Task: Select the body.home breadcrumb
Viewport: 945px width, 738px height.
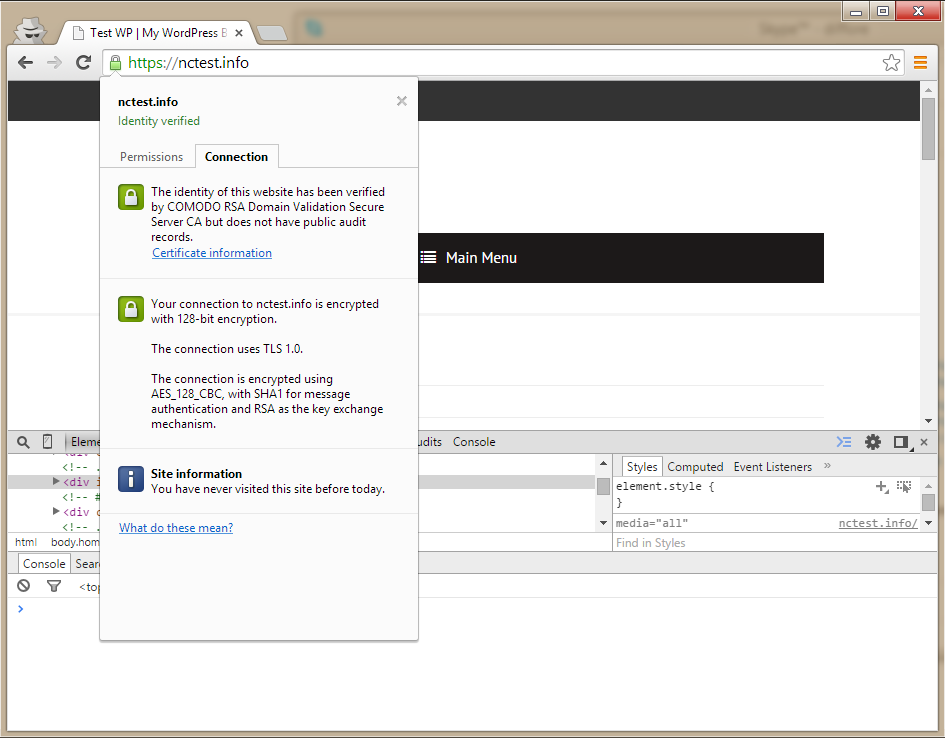Action: click(x=75, y=542)
